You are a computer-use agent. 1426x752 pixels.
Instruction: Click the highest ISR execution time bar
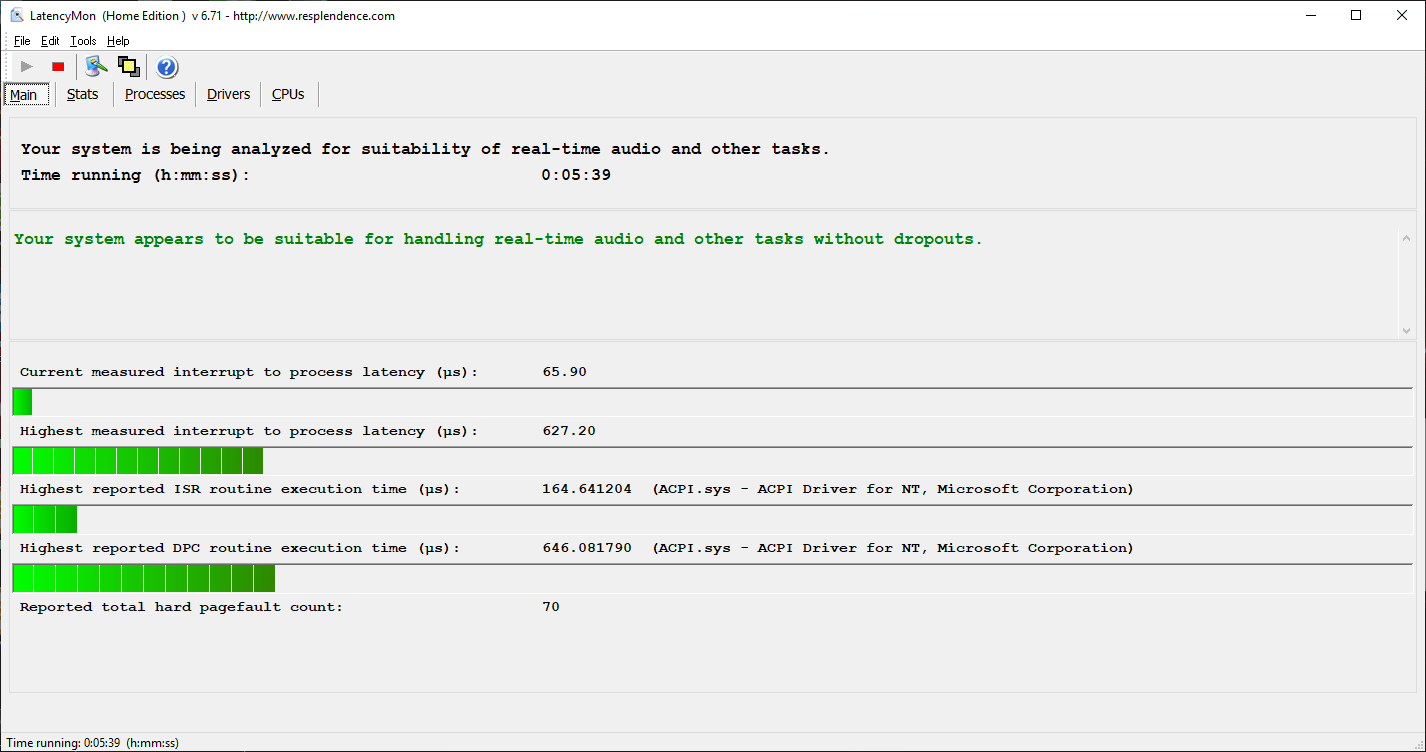pos(712,519)
